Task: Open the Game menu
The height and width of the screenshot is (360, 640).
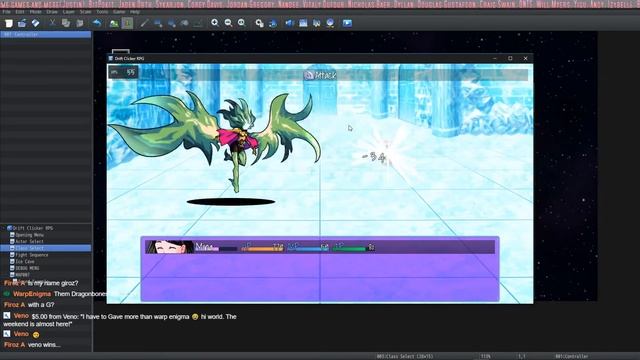Action: click(x=119, y=12)
